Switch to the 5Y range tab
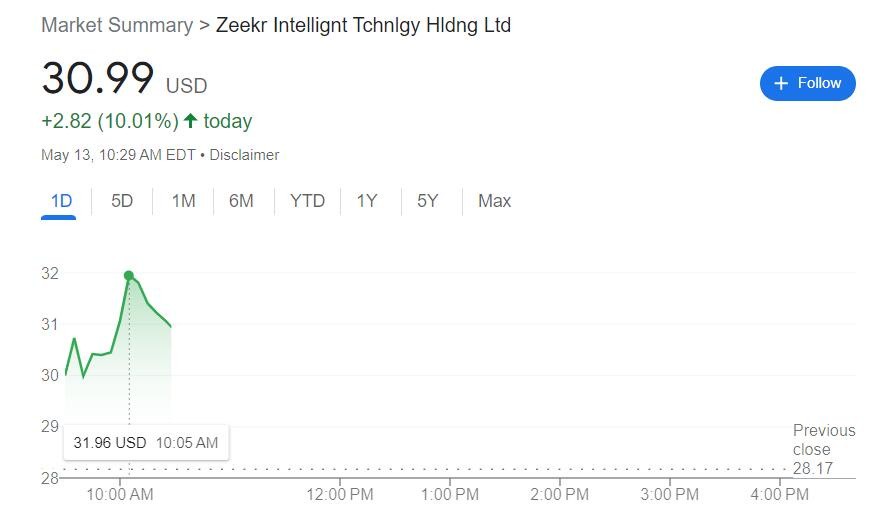The image size is (880, 525). (x=427, y=201)
